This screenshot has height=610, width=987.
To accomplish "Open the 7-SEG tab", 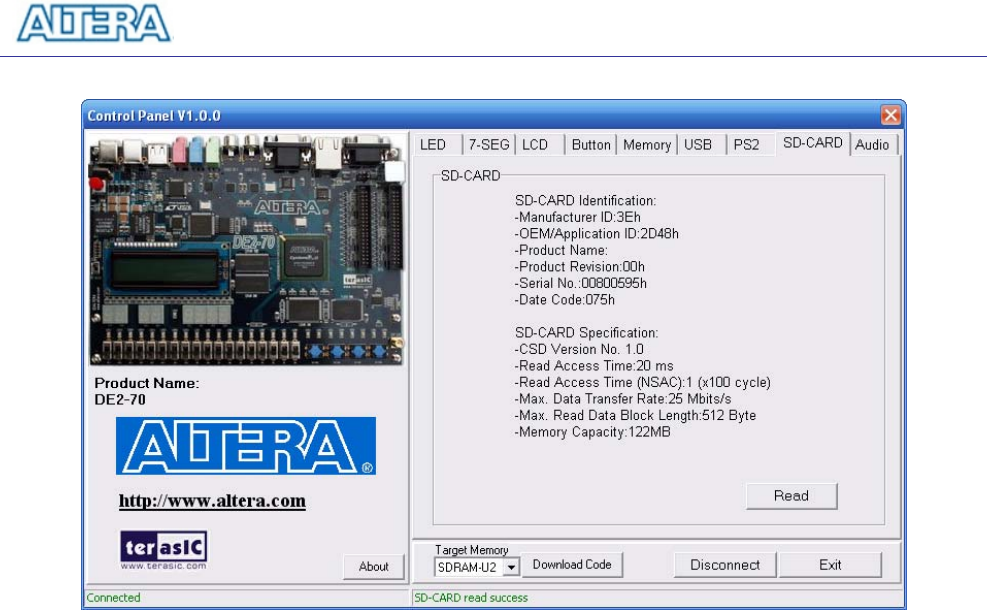I will tap(488, 145).
